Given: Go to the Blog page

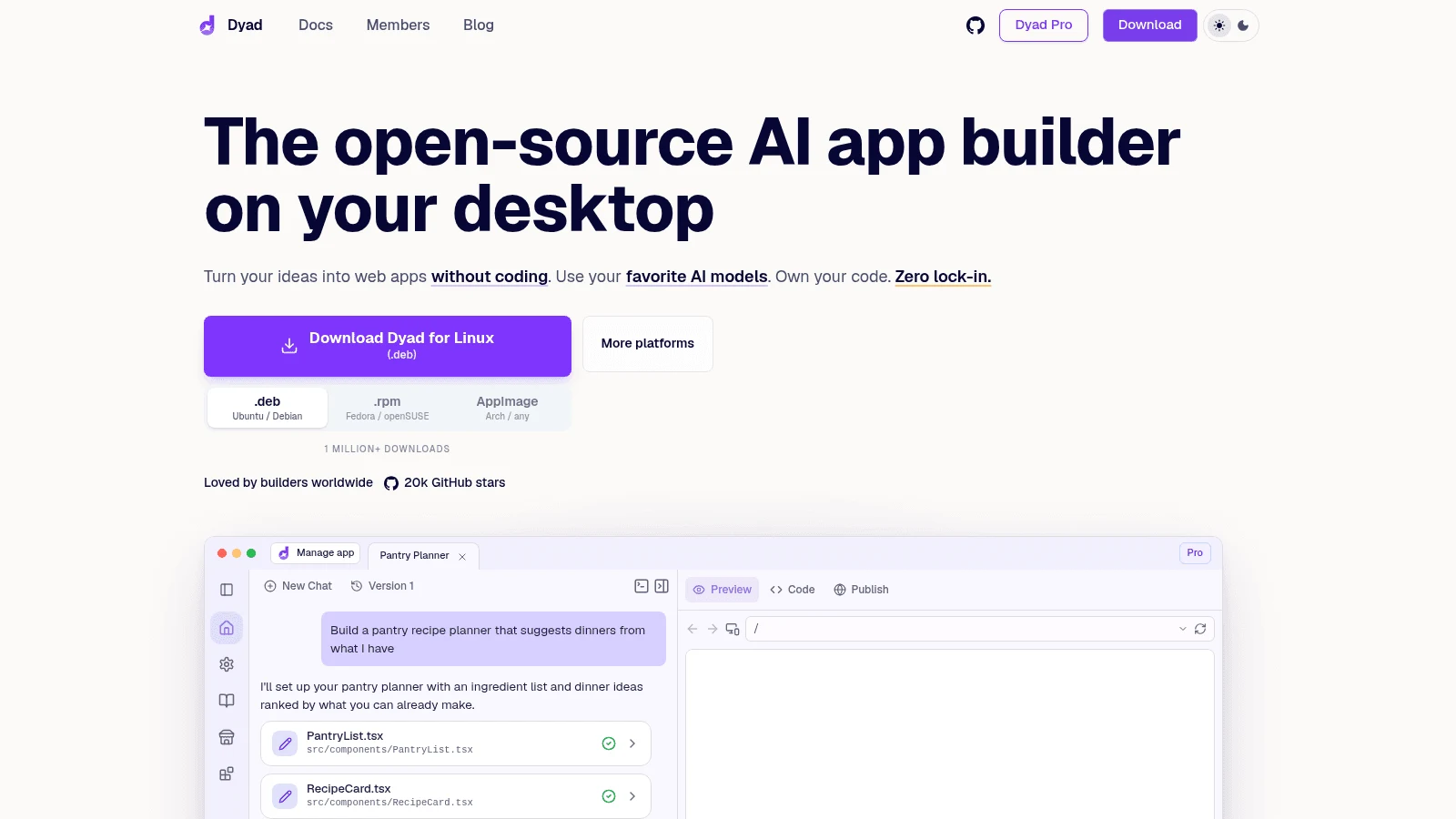Looking at the screenshot, I should coord(479,25).
